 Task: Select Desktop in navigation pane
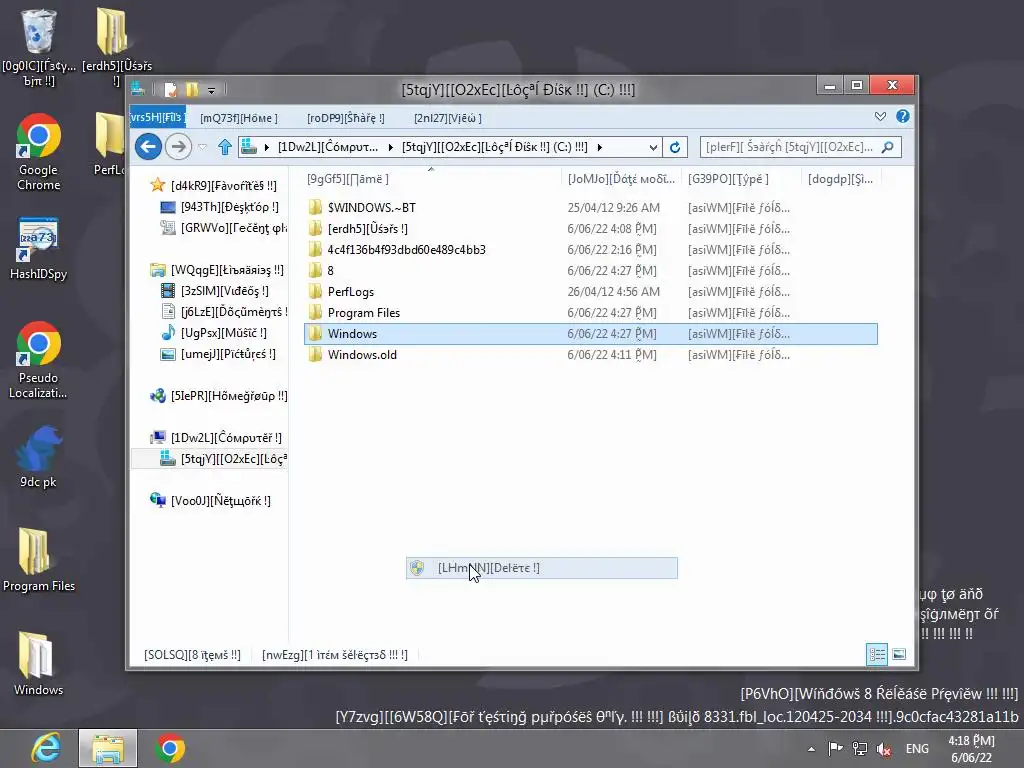(219, 207)
